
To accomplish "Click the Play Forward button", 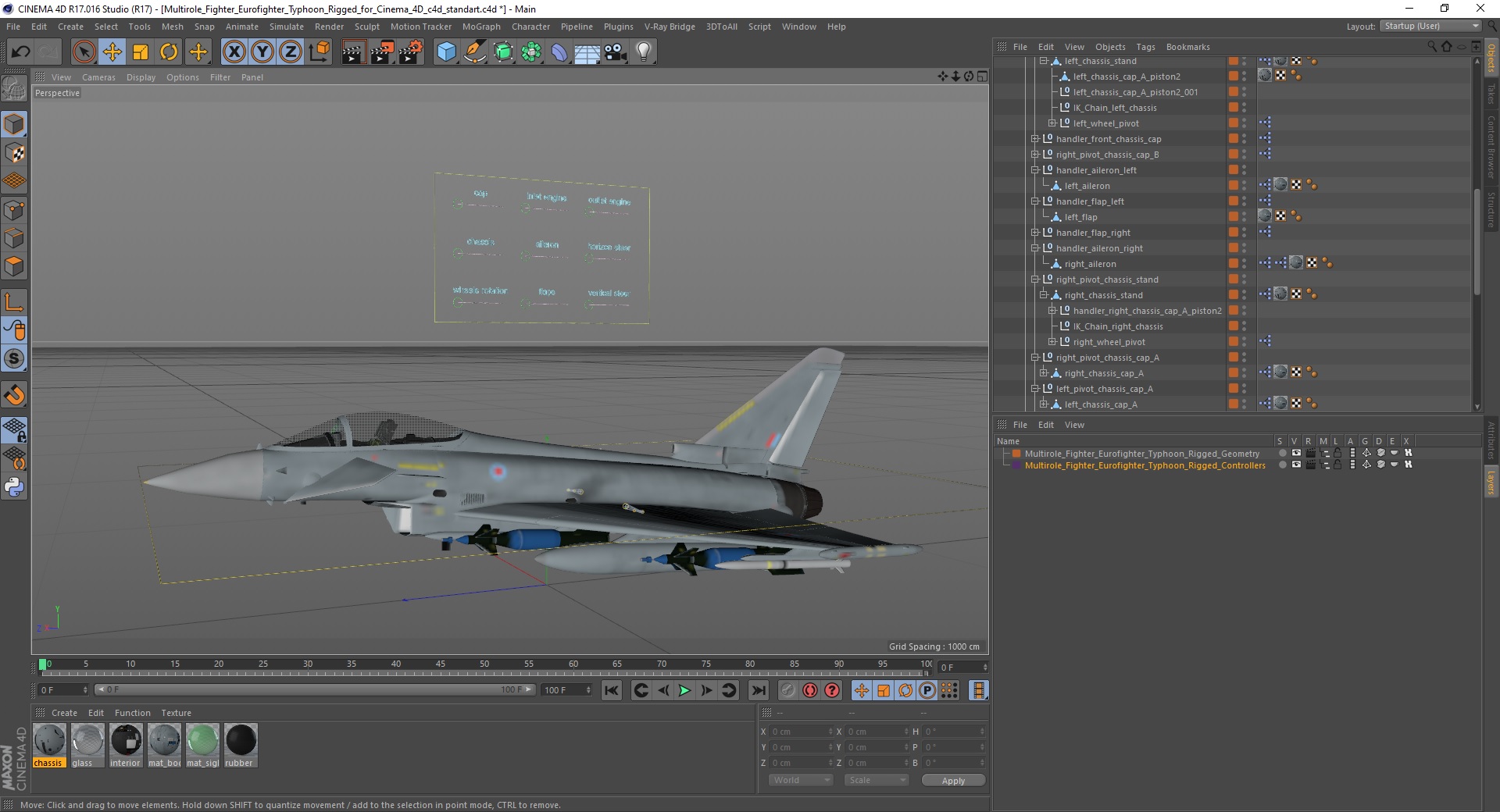I will tap(684, 690).
